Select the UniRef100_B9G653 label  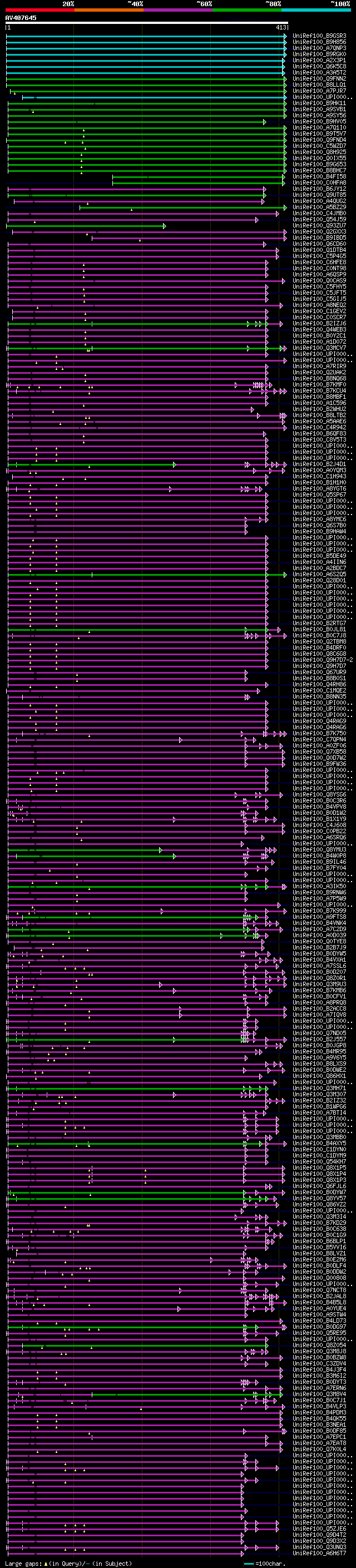click(x=319, y=164)
